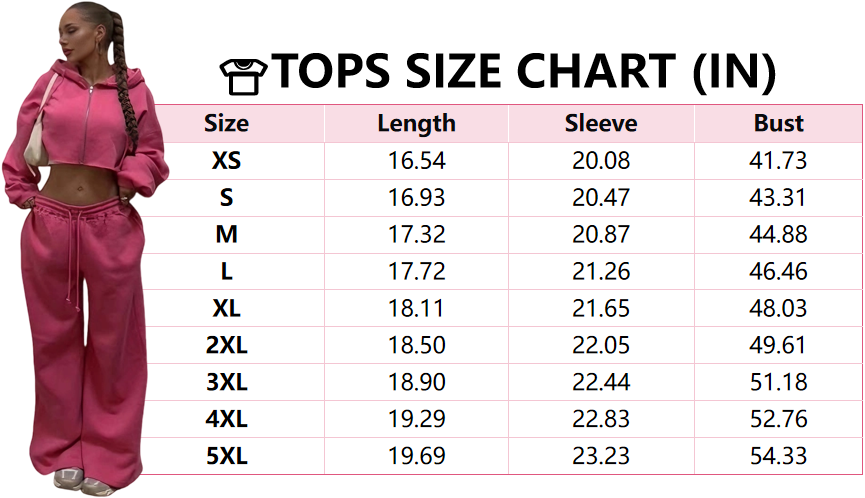Select the Bust column header

click(x=778, y=124)
